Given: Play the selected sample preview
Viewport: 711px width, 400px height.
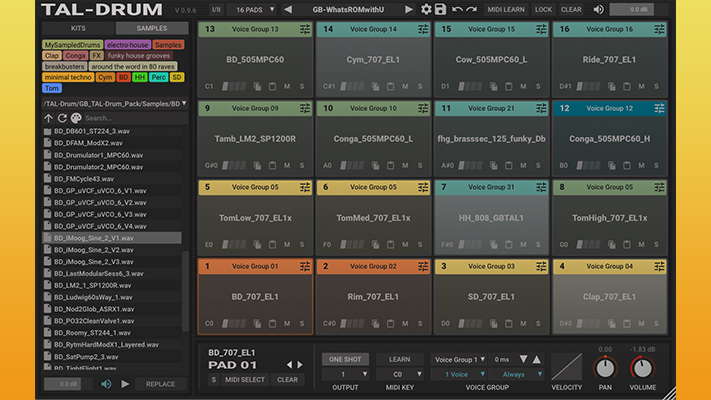Looking at the screenshot, I should tap(125, 383).
